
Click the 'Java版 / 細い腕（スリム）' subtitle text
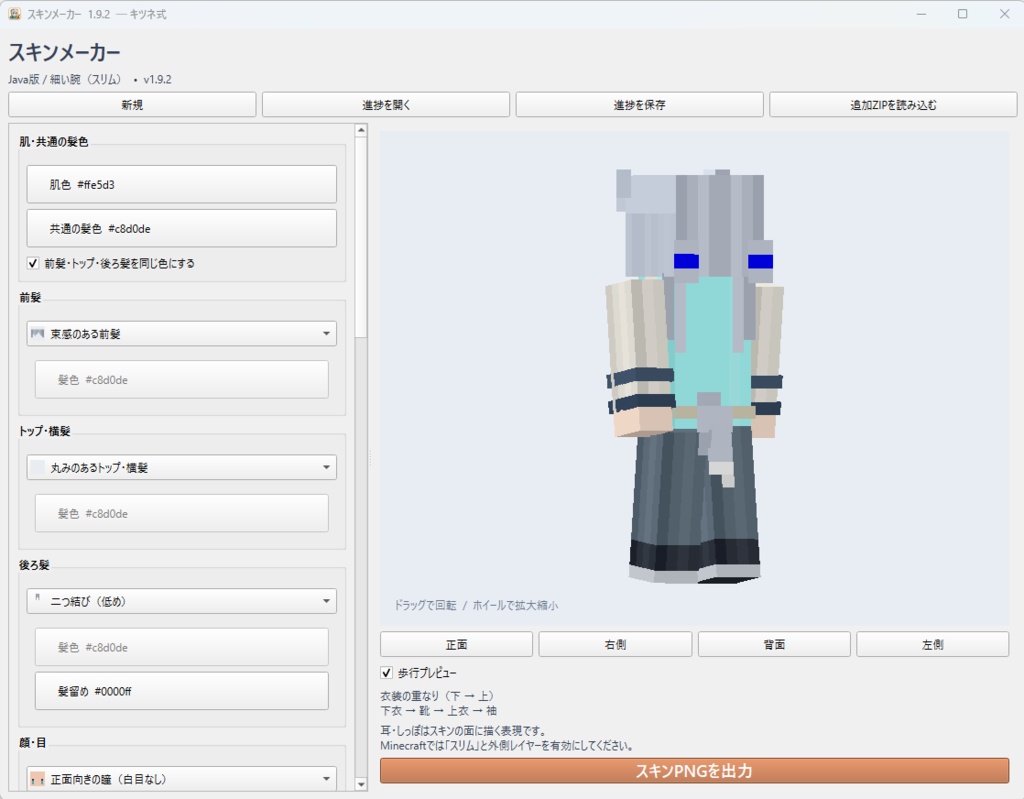[x=65, y=80]
